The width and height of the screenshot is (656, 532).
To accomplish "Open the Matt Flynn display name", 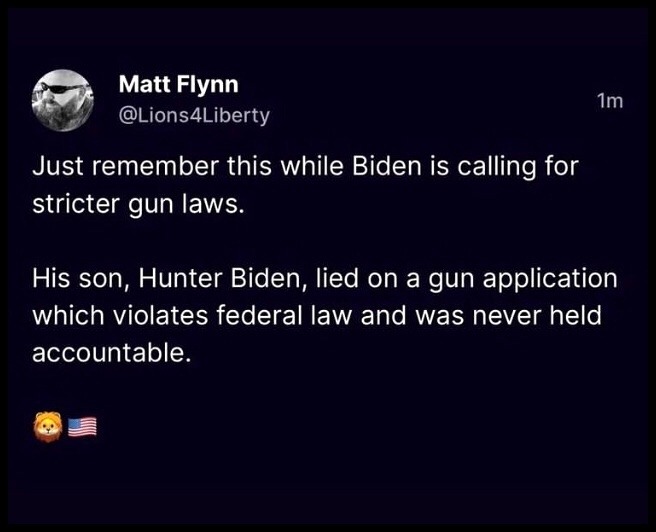I will (179, 85).
